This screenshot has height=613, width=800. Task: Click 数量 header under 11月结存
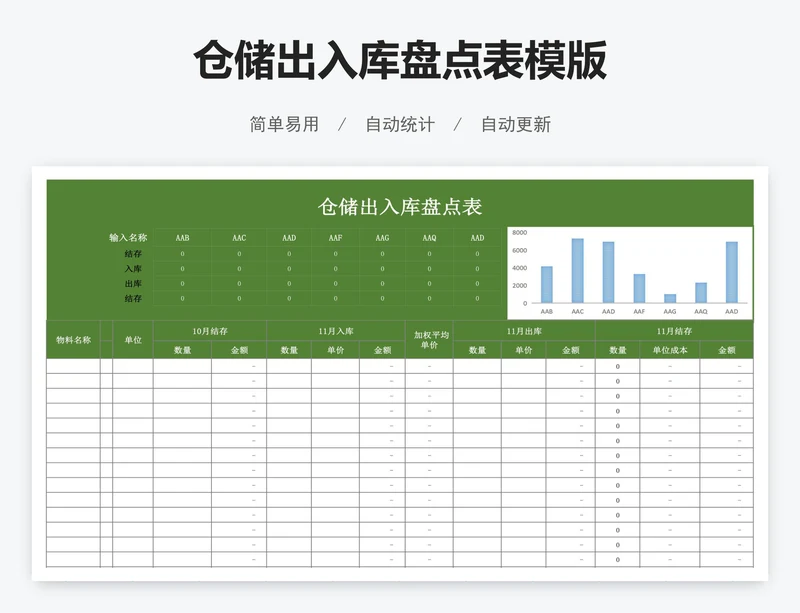pyautogui.click(x=617, y=350)
